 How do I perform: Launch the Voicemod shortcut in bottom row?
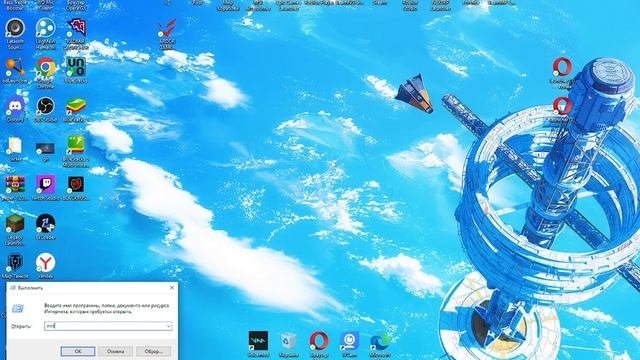(x=258, y=341)
